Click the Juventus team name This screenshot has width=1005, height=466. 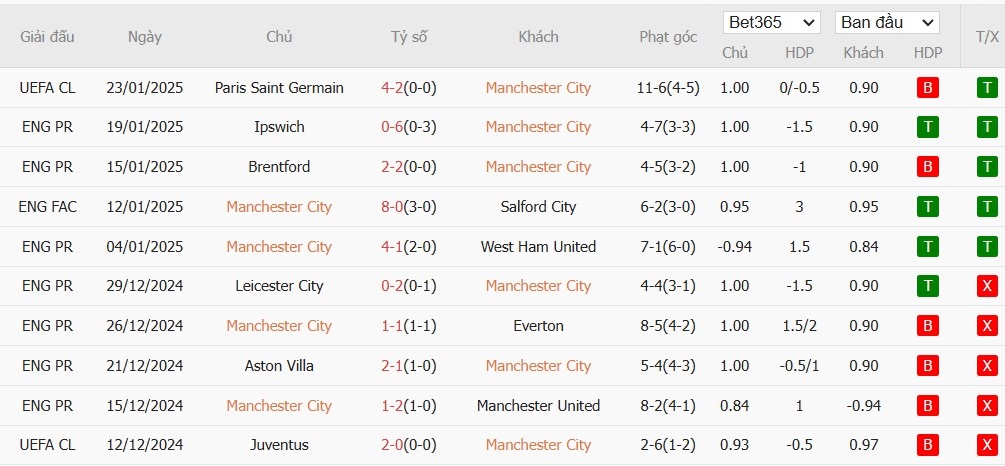click(279, 444)
